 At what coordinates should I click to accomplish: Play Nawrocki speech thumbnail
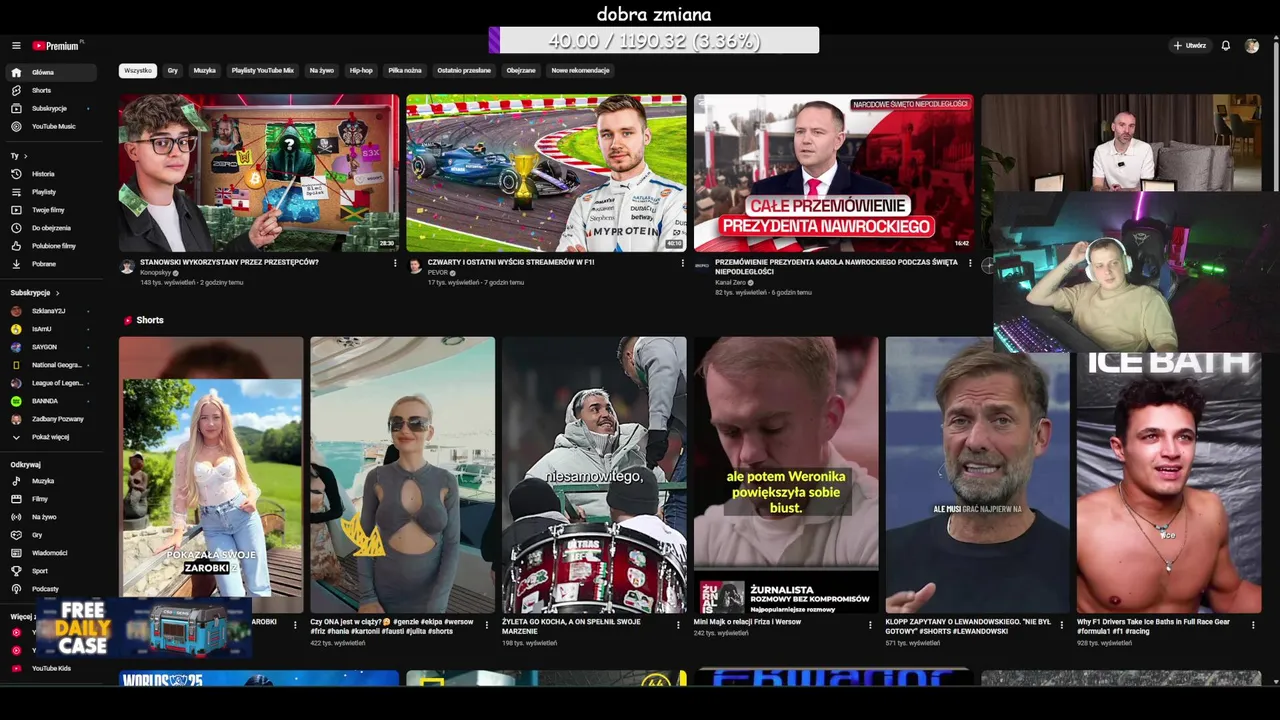pyautogui.click(x=834, y=173)
